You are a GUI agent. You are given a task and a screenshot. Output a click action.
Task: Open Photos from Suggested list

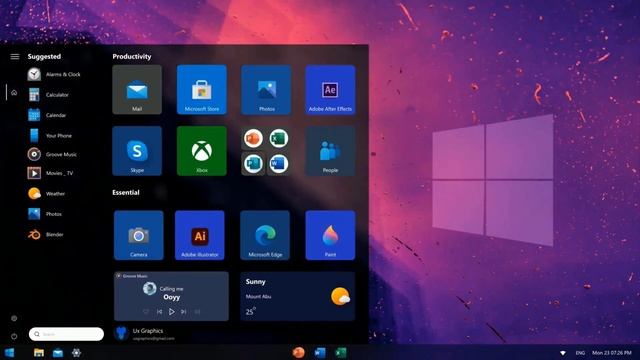click(x=45, y=214)
